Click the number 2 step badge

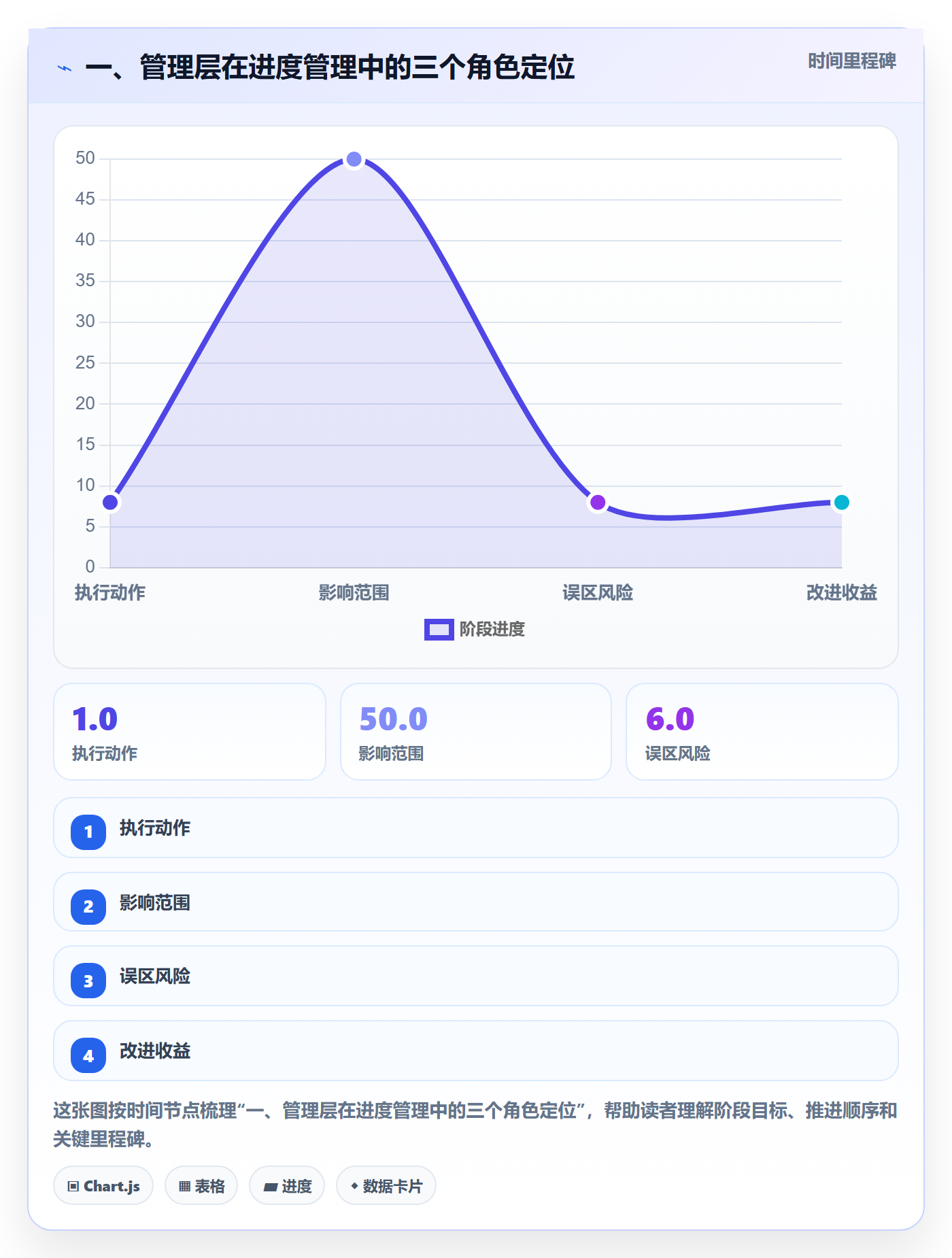(88, 906)
